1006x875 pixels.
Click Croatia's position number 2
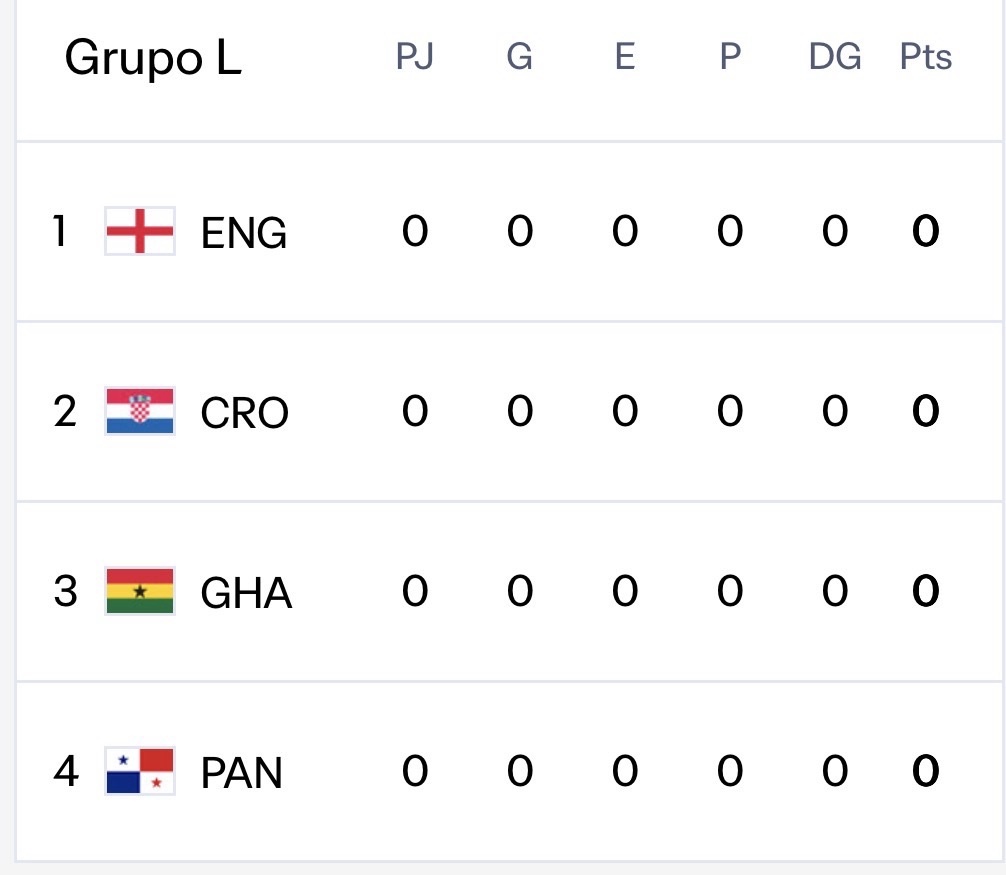[x=65, y=411]
